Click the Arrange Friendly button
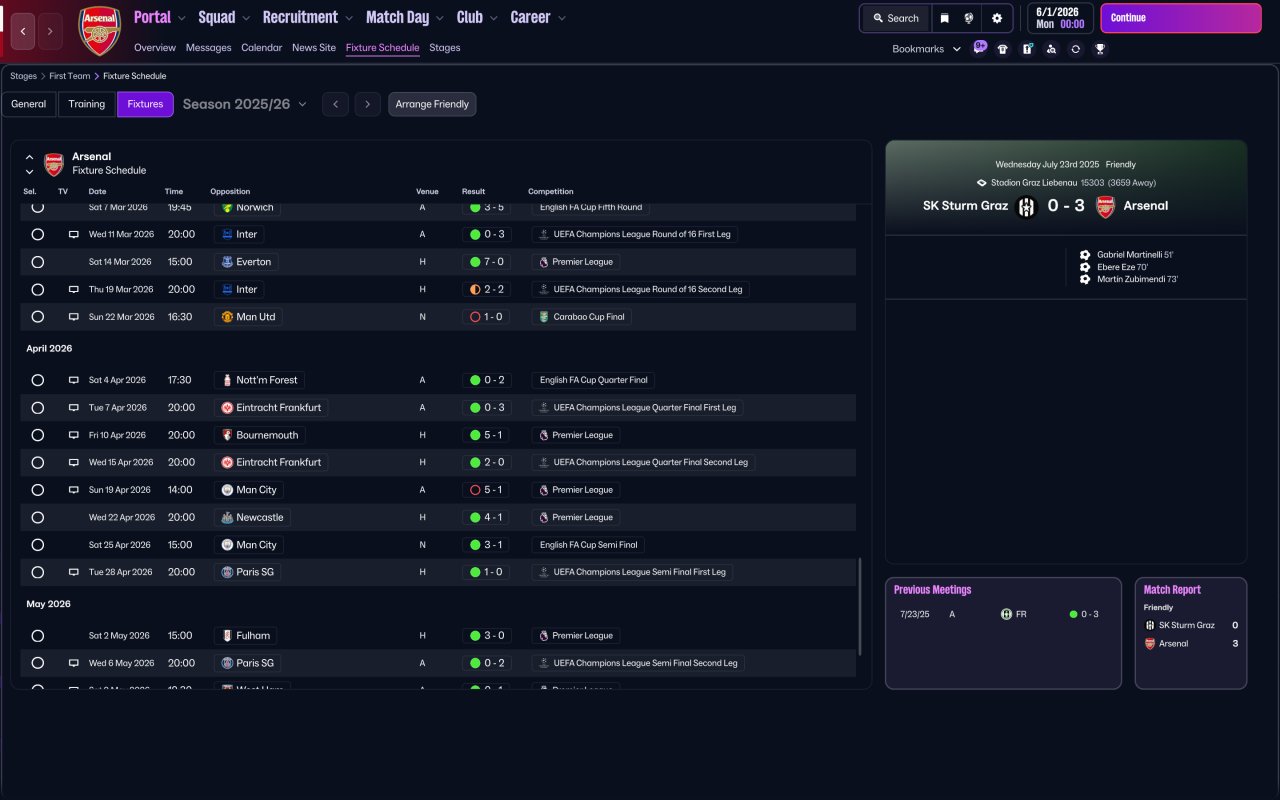Viewport: 1280px width, 800px height. (x=432, y=104)
